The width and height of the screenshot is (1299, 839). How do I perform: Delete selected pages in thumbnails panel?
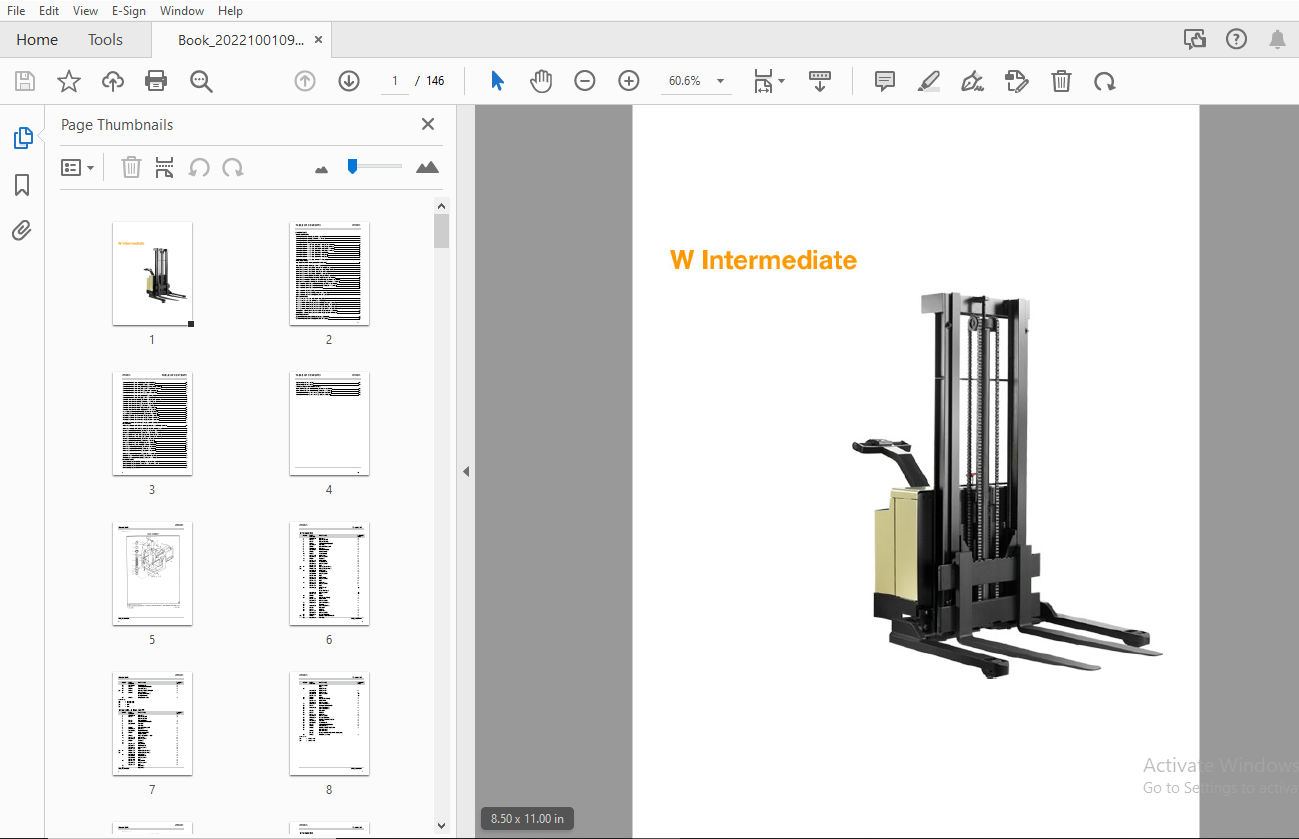[131, 167]
